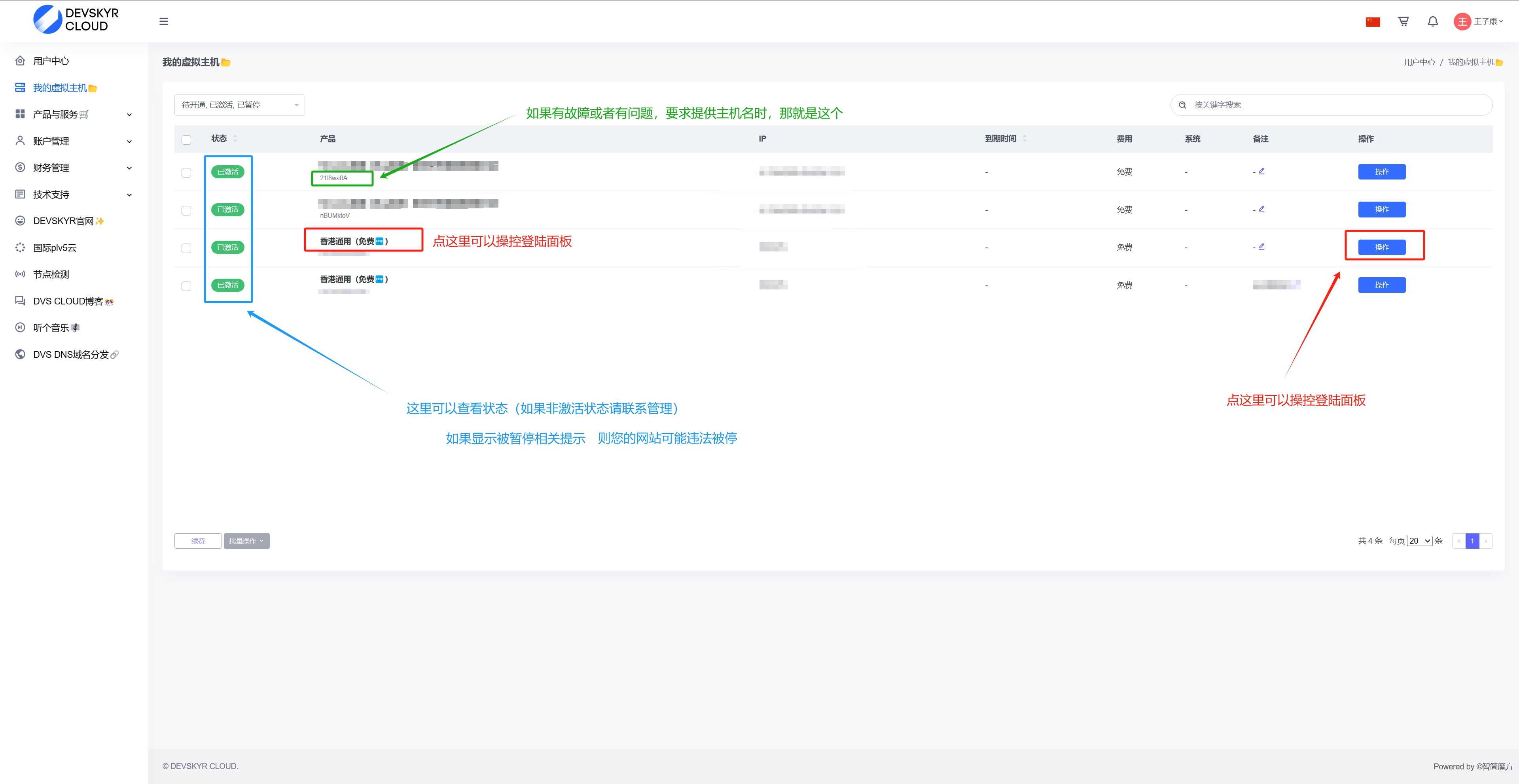Open 用户中心 in the sidebar

(51, 61)
